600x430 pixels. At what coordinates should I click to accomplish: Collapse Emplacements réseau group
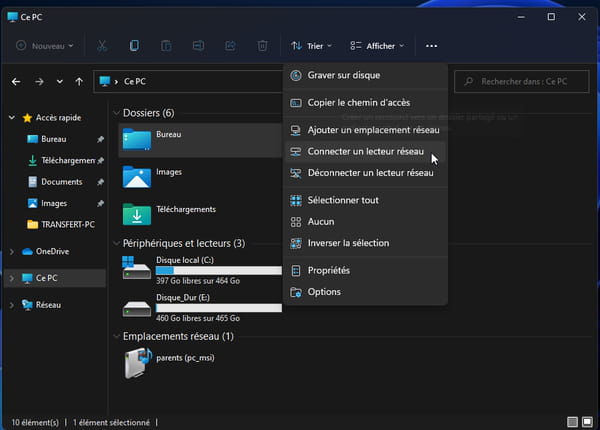pos(116,336)
